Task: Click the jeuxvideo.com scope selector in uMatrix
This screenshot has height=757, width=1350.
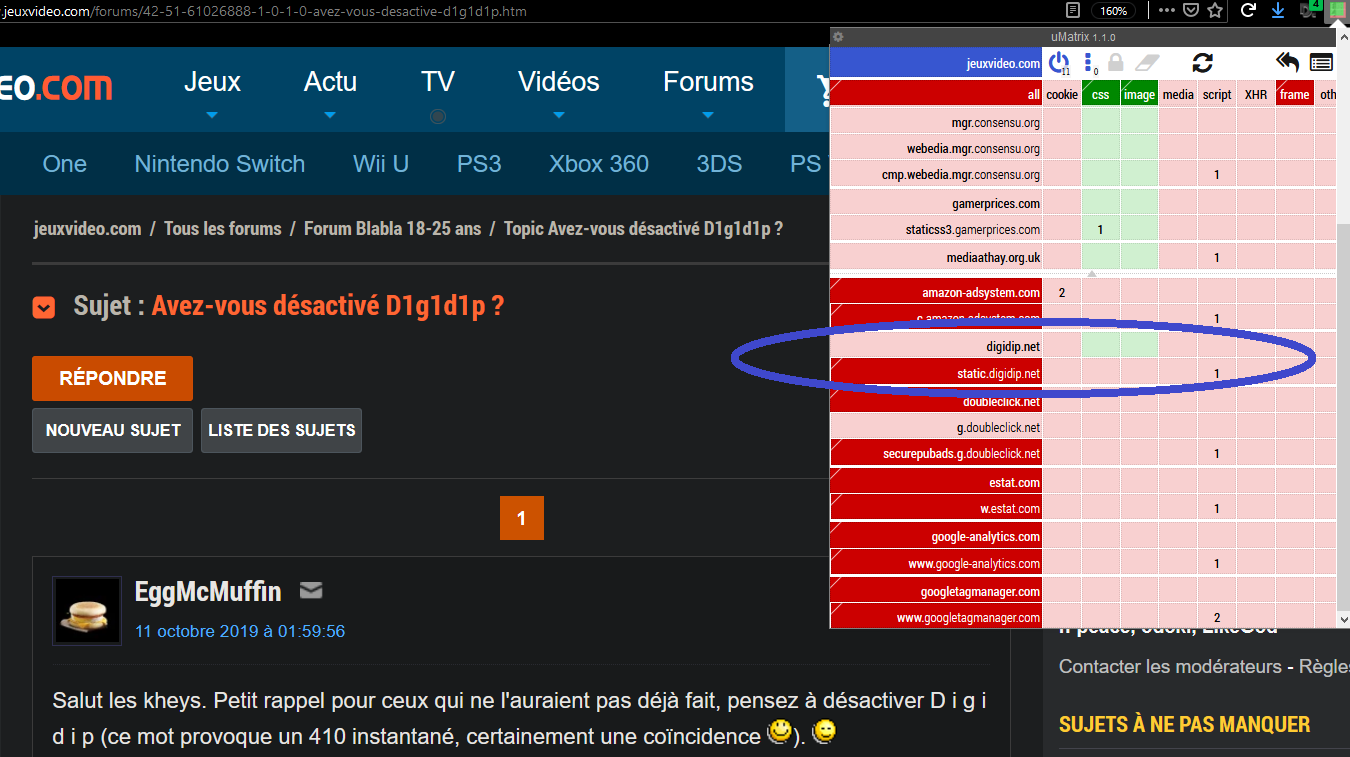Action: pos(936,63)
